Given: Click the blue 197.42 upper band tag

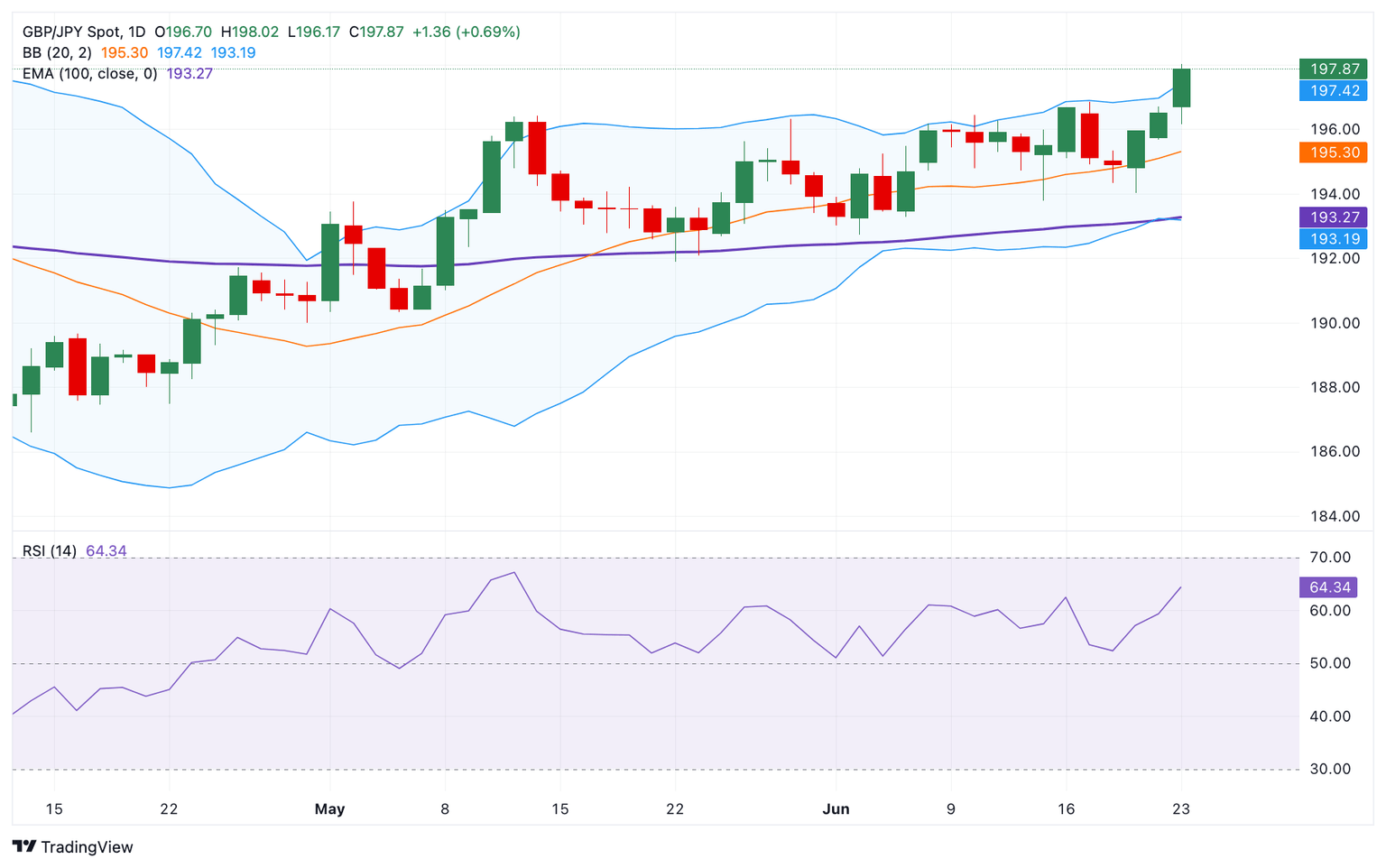Looking at the screenshot, I should pos(1333,90).
